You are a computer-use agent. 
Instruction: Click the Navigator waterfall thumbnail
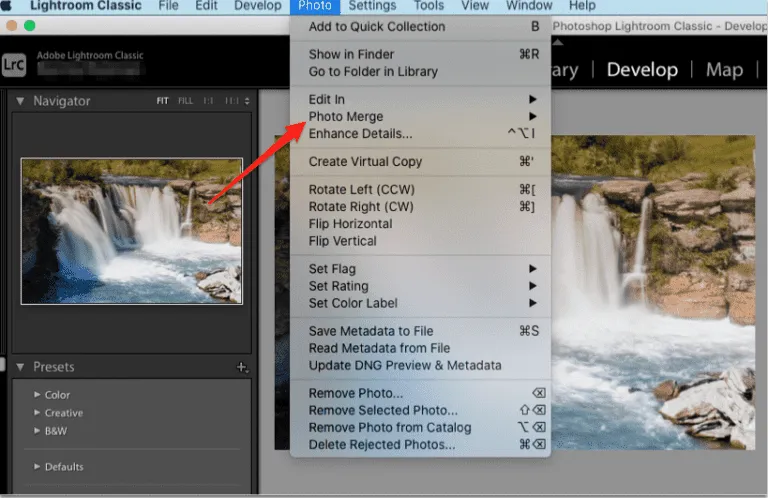point(132,231)
